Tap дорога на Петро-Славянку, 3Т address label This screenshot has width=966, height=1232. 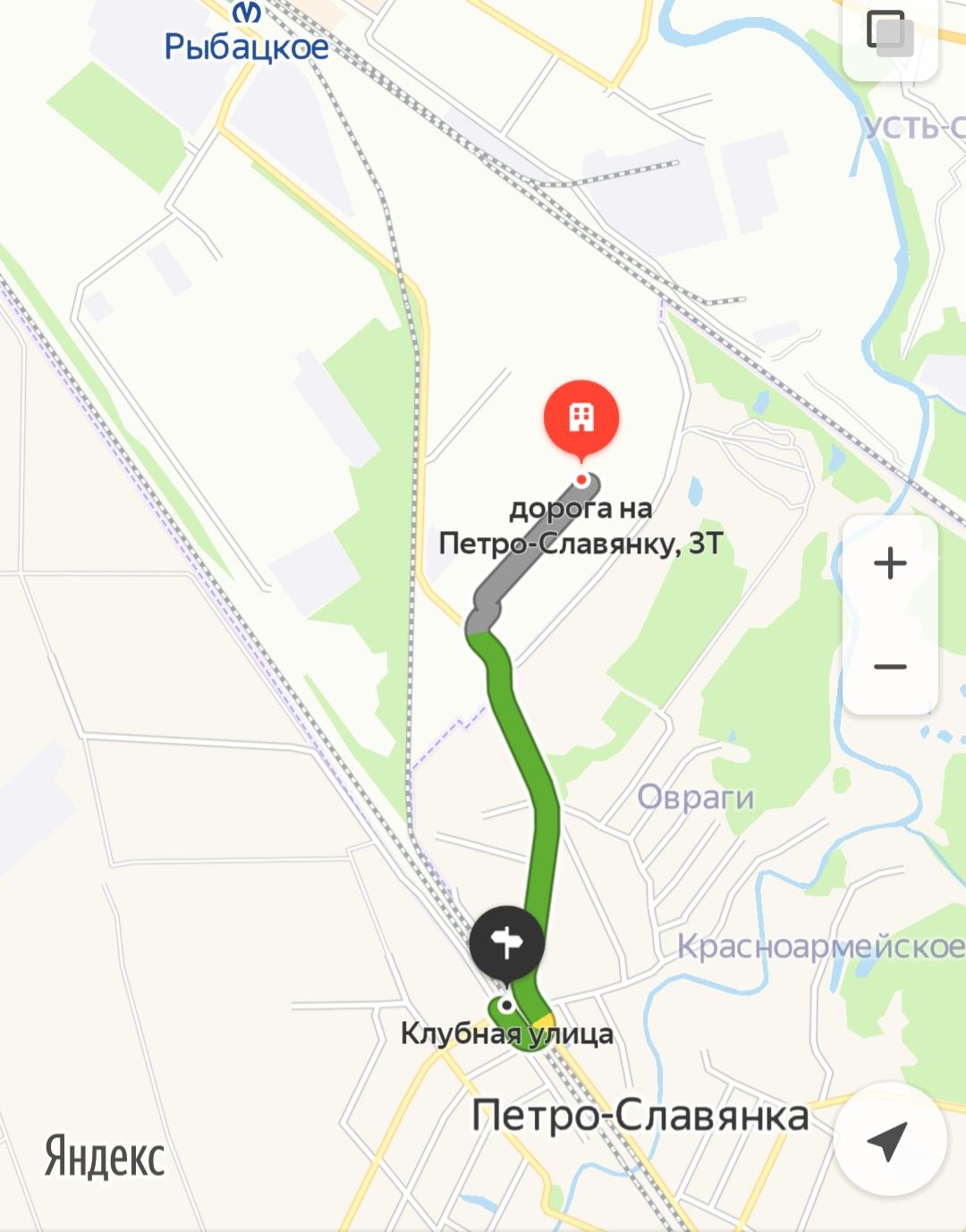pyautogui.click(x=580, y=527)
